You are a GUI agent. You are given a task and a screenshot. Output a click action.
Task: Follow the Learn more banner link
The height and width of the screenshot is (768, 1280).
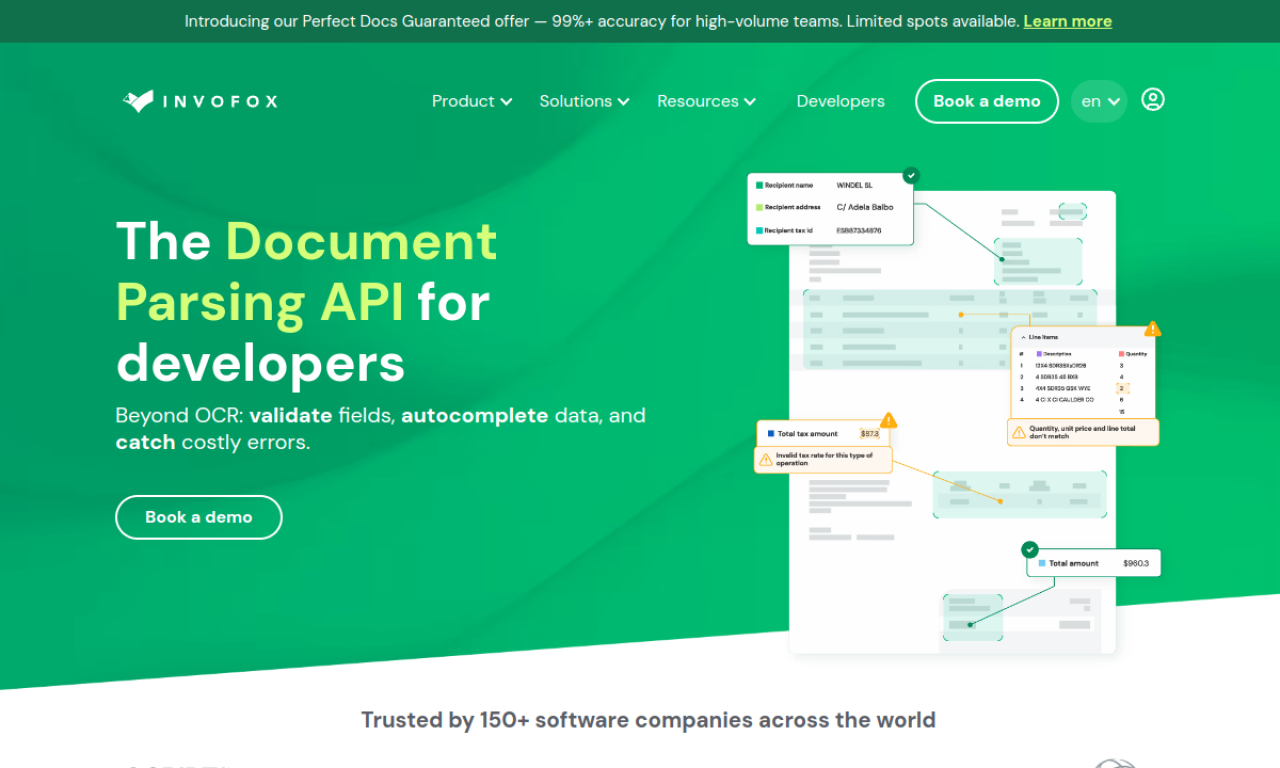[1067, 21]
